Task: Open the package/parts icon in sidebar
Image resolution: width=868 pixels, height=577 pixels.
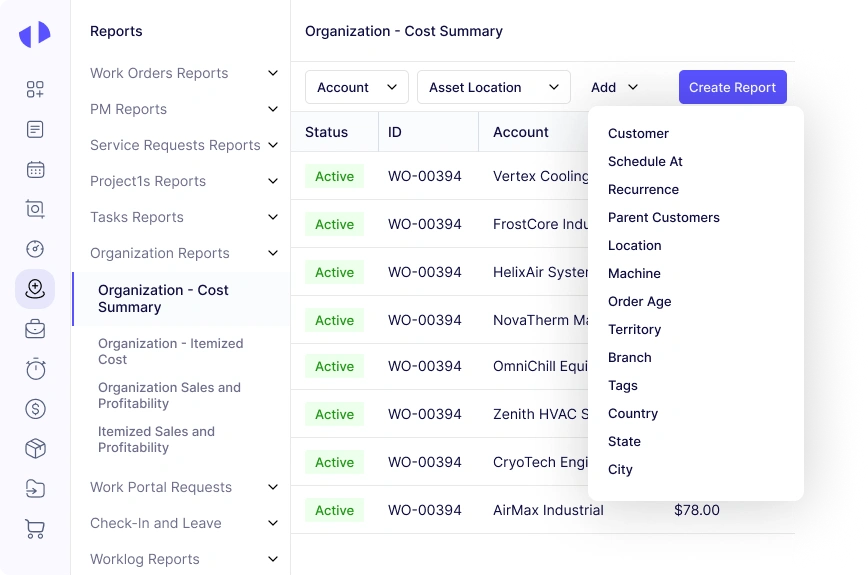Action: coord(35,448)
